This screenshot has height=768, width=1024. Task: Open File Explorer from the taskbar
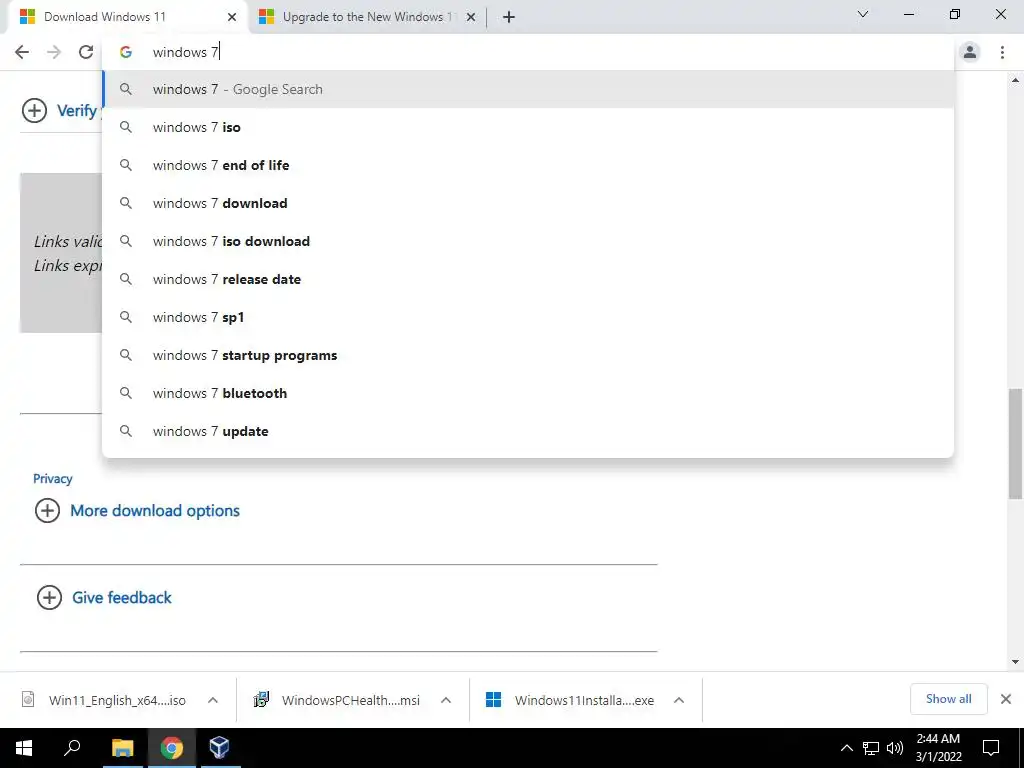122,748
